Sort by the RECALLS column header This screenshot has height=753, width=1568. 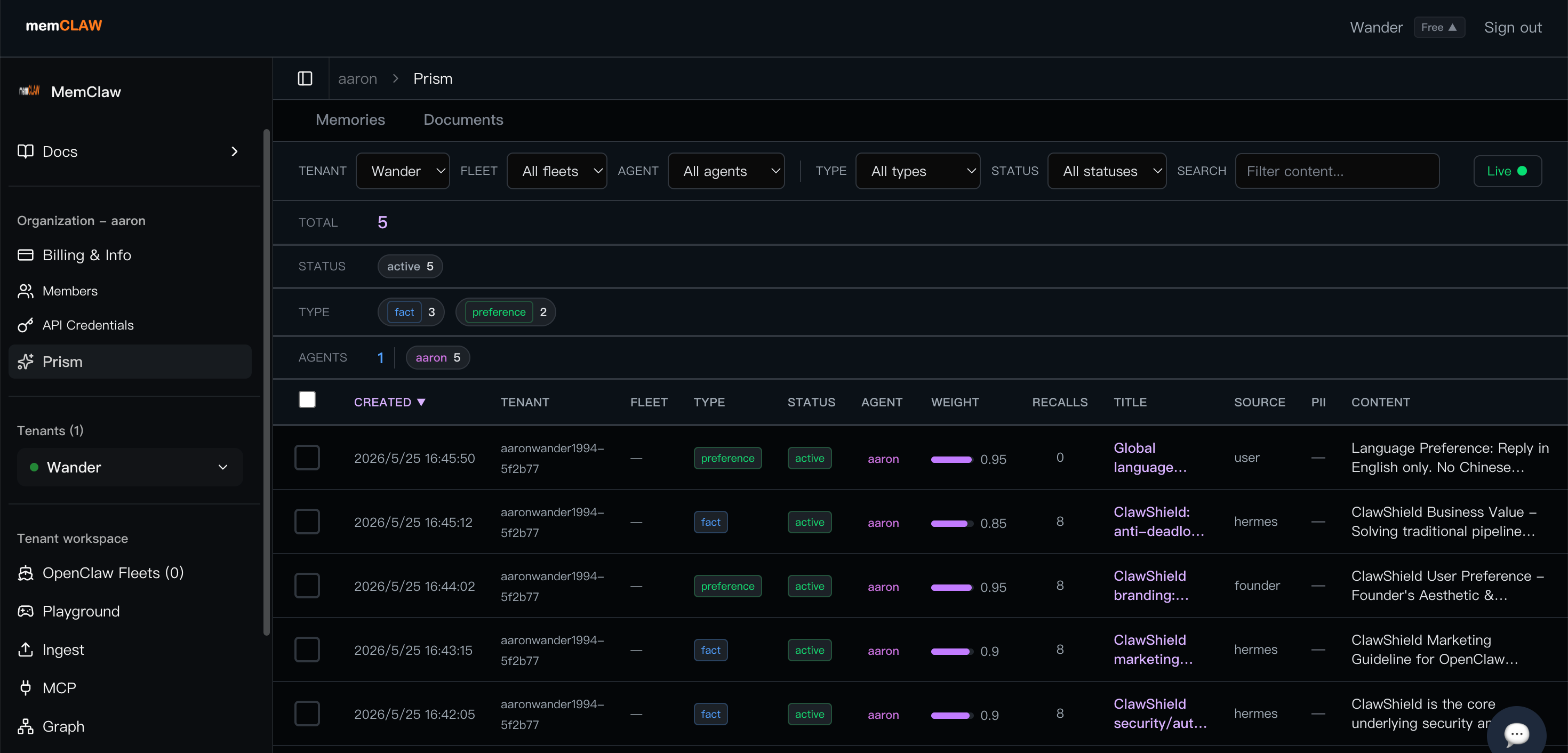[1059, 403]
